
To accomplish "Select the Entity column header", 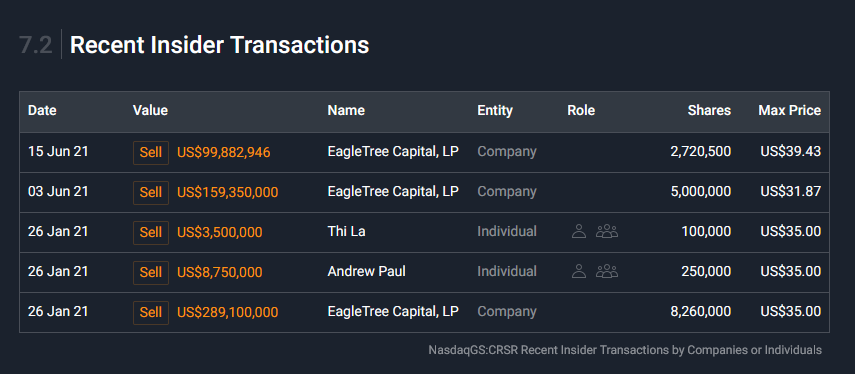I will coord(495,111).
